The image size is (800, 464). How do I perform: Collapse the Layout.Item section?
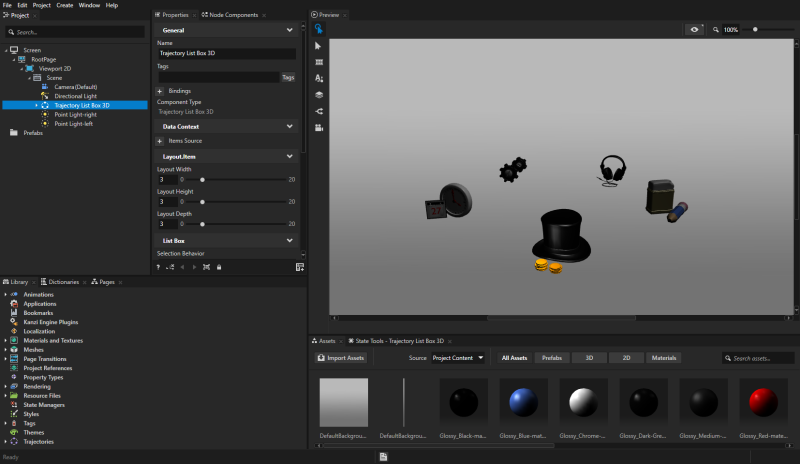point(290,157)
